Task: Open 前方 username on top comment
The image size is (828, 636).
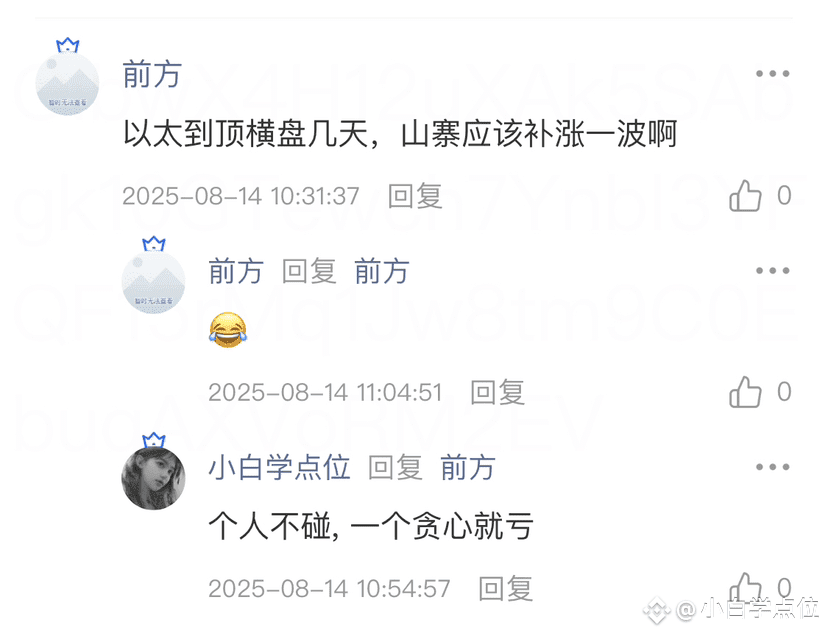Action: [152, 74]
